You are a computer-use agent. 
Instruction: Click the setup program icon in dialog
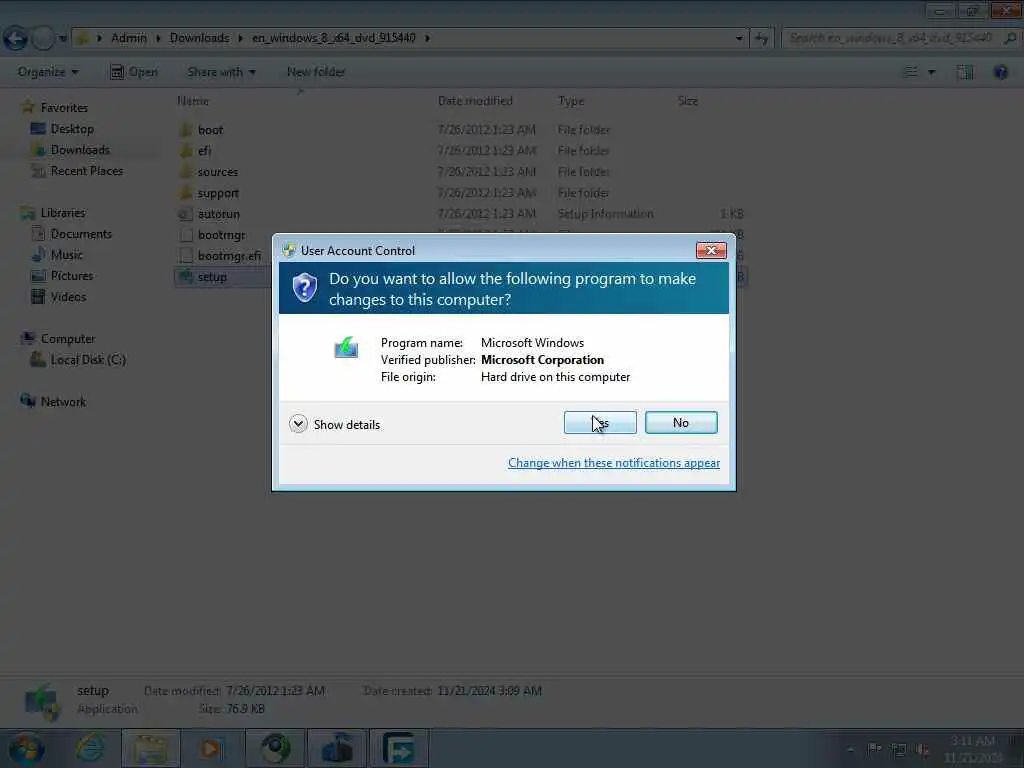pos(346,347)
